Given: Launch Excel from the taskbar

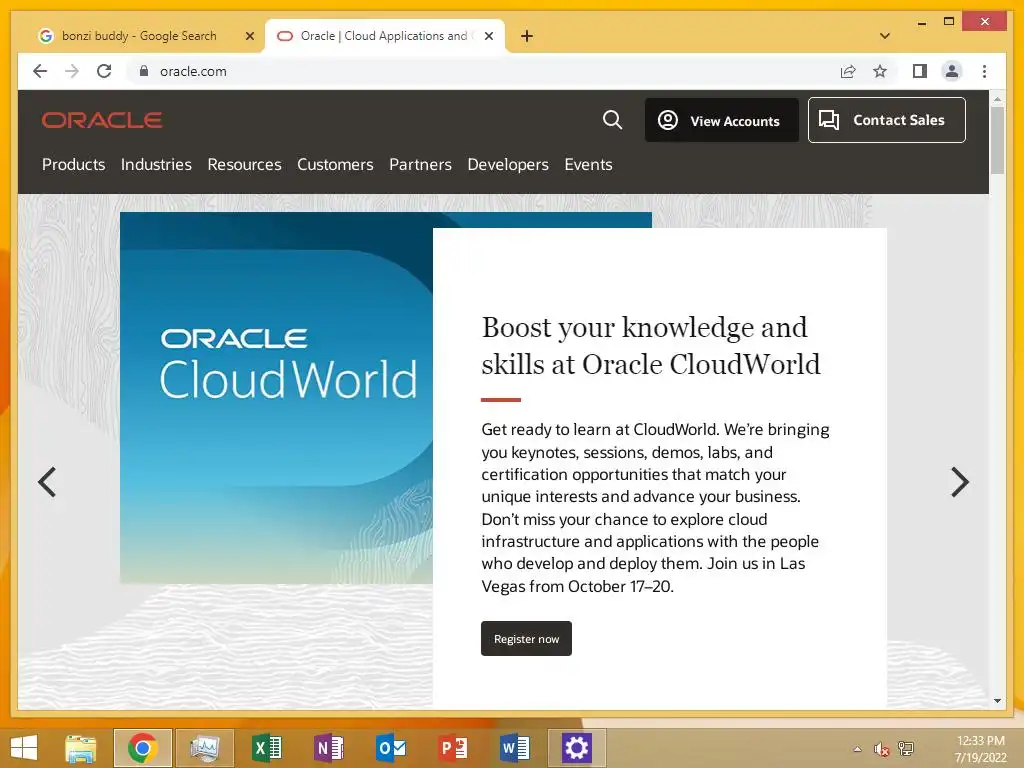Looking at the screenshot, I should click(266, 748).
